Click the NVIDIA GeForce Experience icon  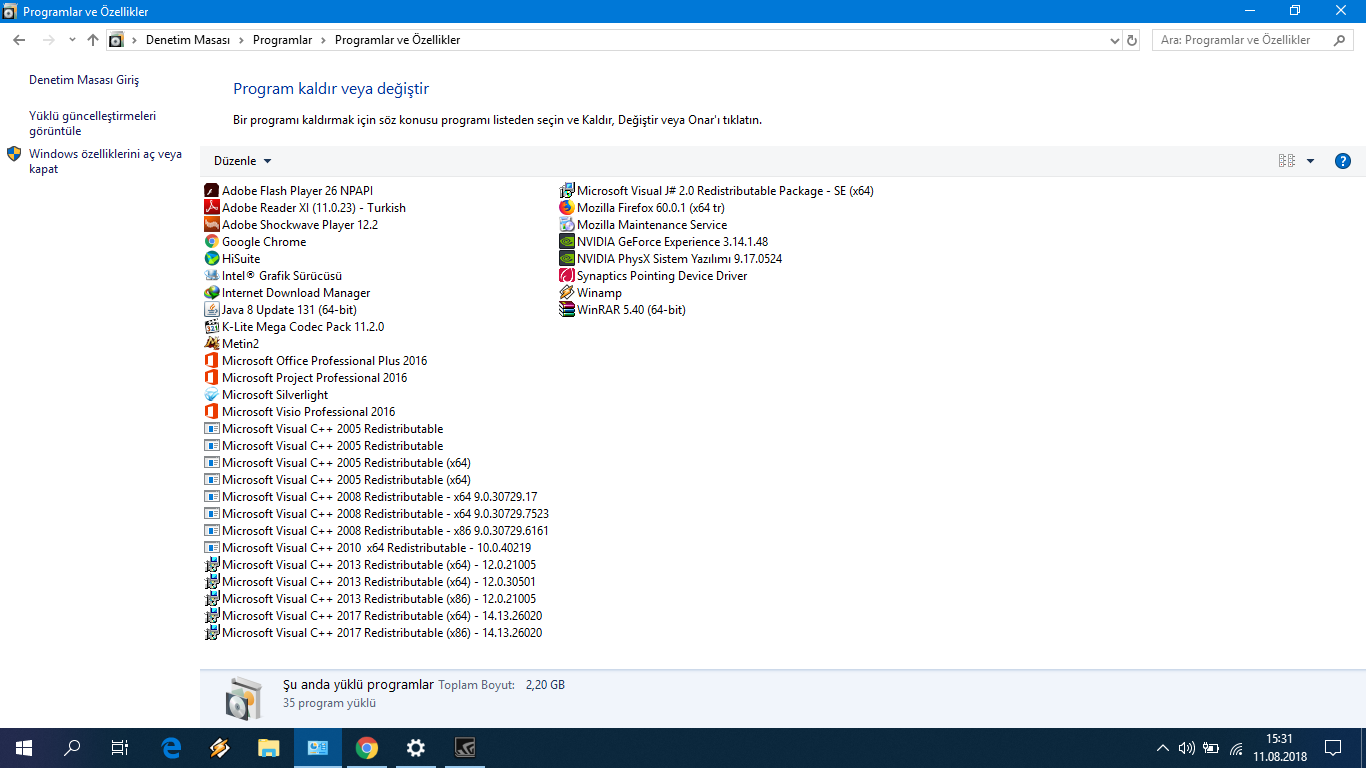[567, 242]
